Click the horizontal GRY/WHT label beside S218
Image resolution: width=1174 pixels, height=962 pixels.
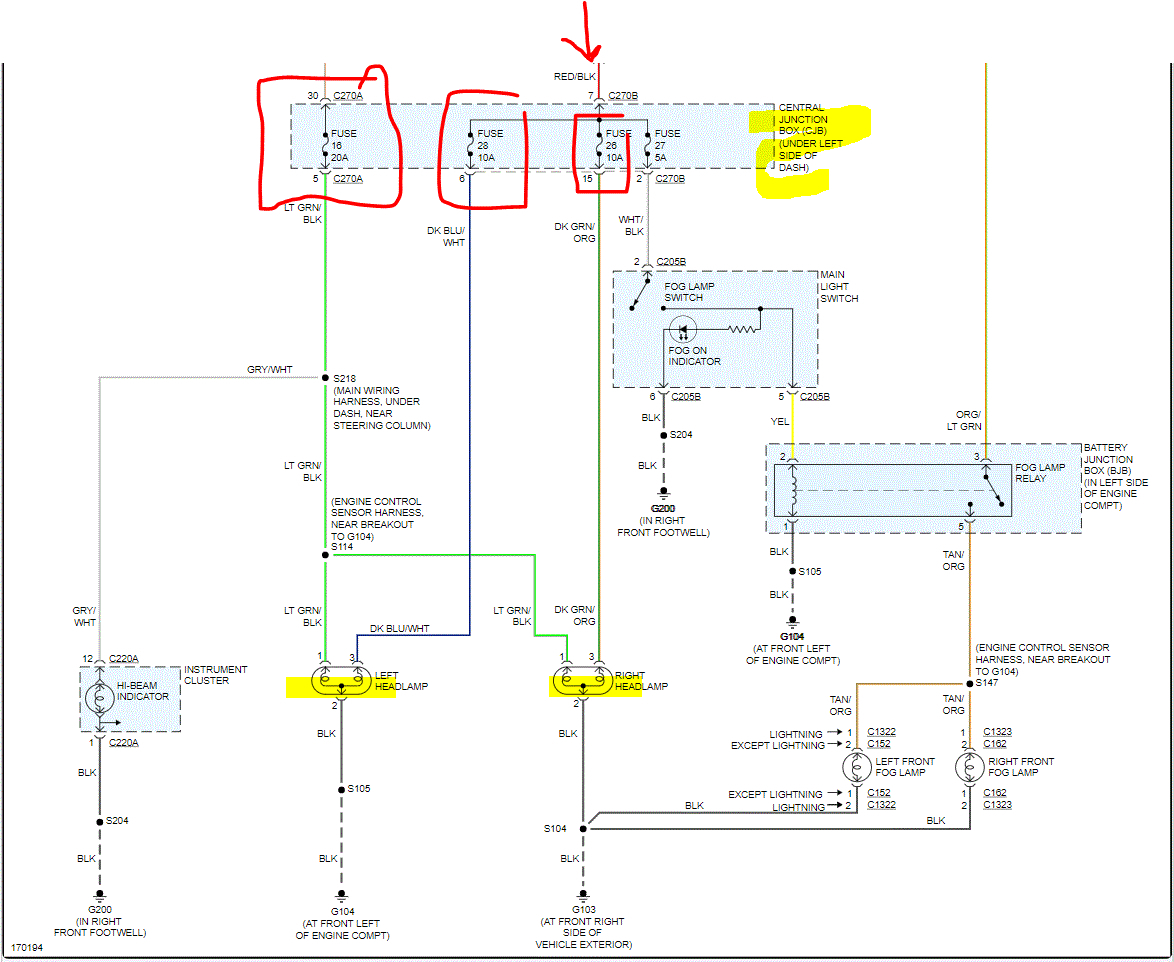(270, 369)
